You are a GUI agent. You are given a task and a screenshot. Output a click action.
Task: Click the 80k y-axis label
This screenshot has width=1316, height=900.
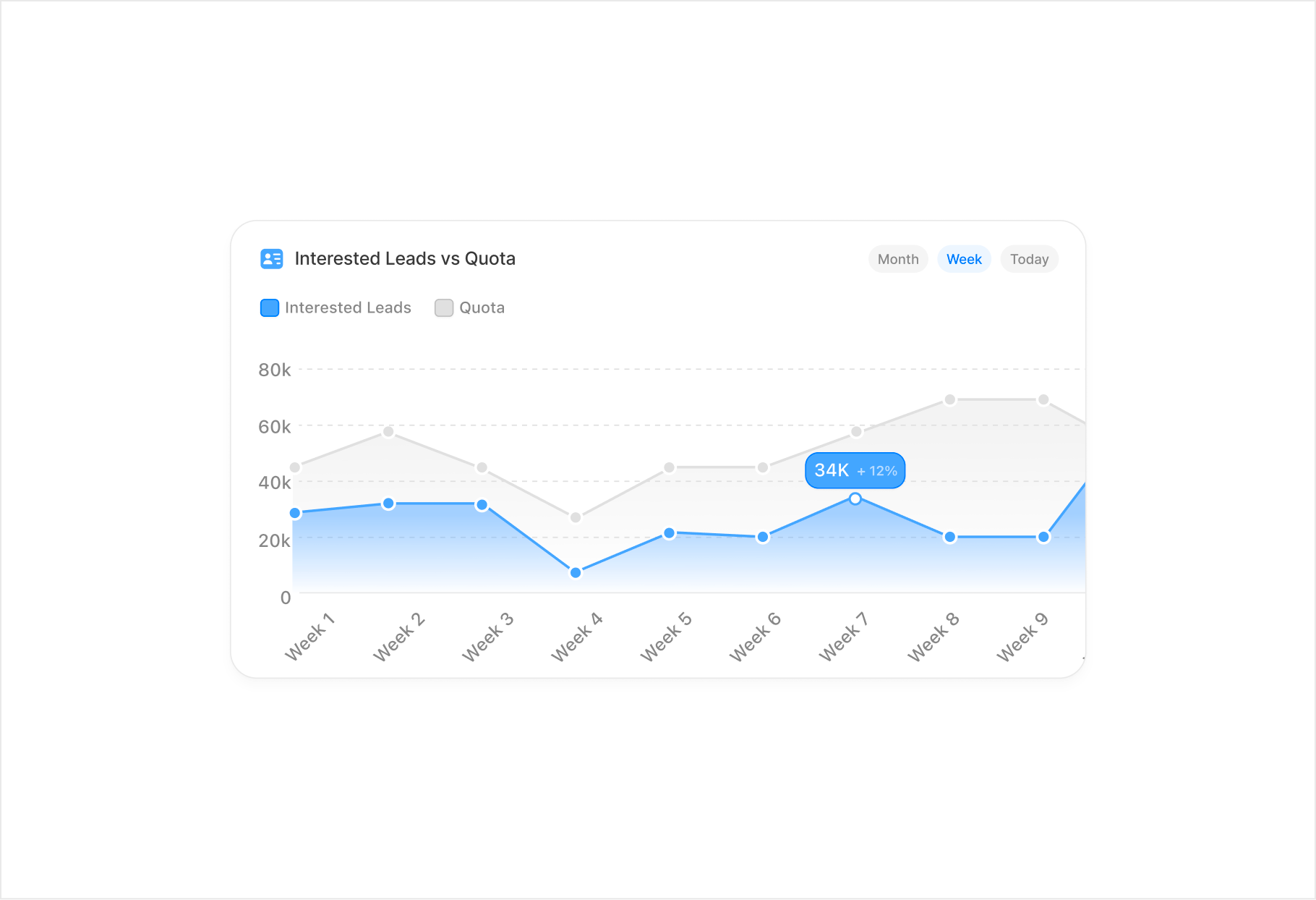pyautogui.click(x=275, y=370)
